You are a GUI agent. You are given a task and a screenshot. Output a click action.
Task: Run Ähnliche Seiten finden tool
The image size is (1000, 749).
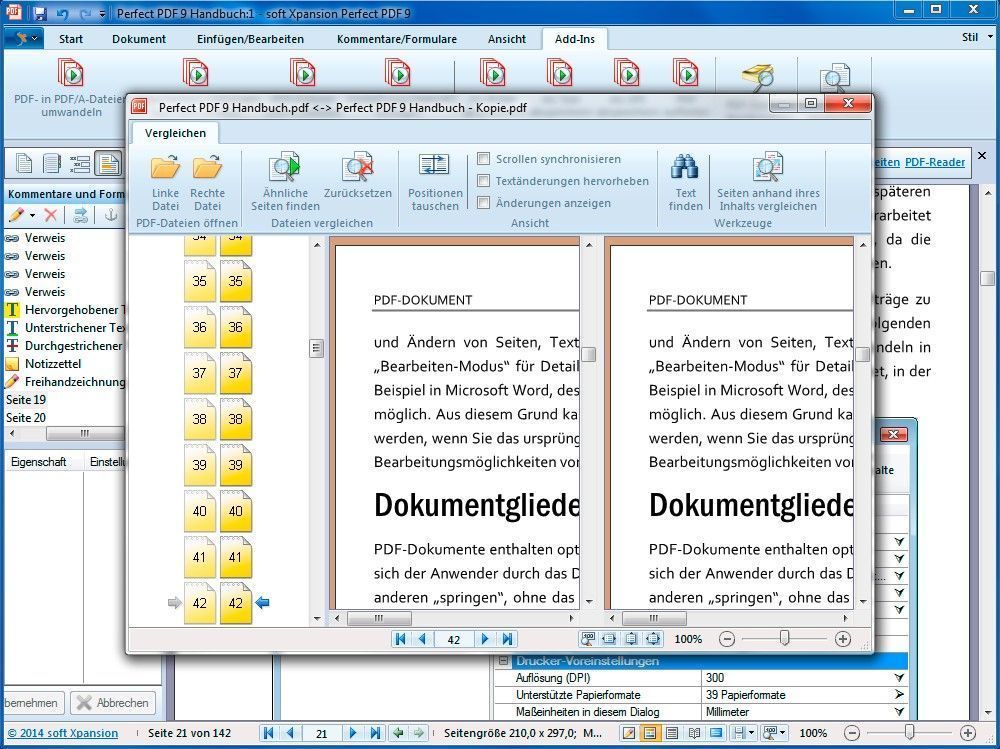coord(285,168)
